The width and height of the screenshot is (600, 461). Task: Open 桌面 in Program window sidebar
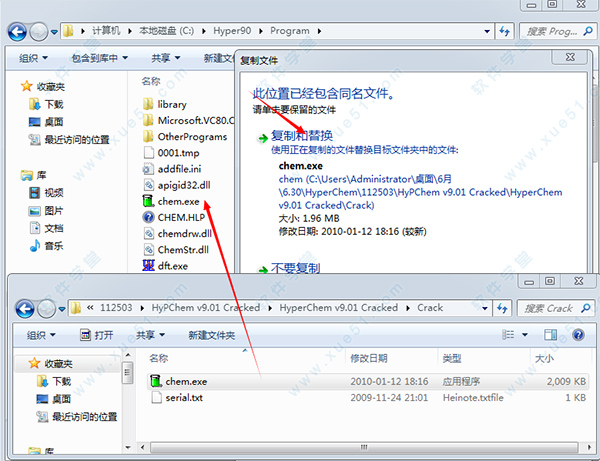(x=46, y=122)
